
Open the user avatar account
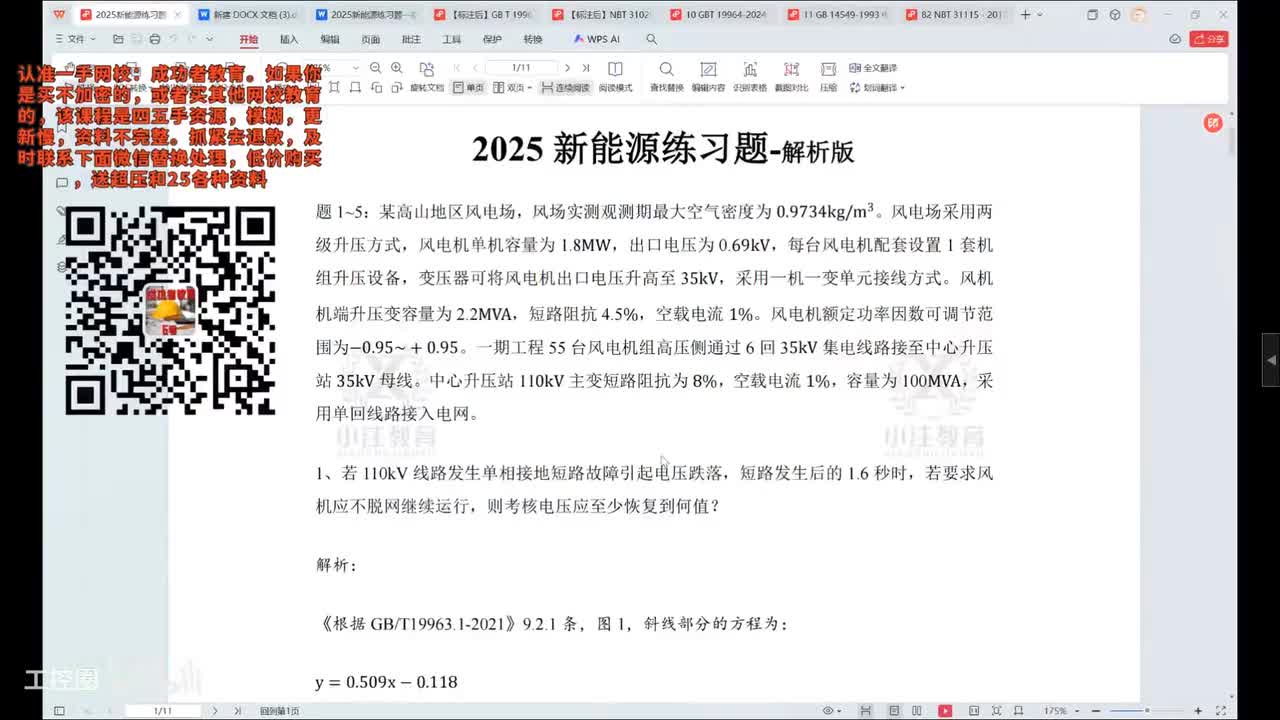click(x=1138, y=15)
